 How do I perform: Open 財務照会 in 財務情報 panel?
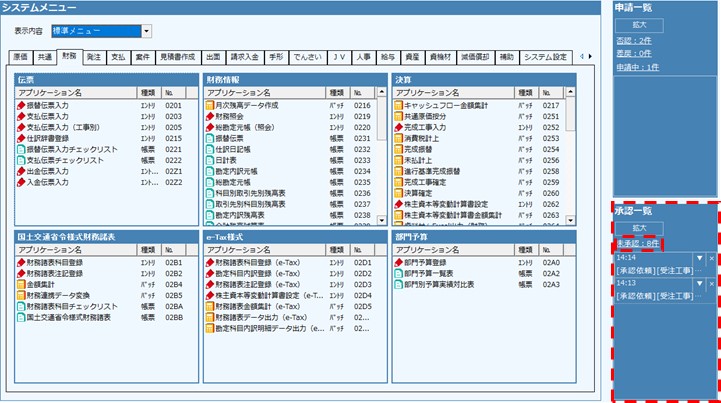point(231,116)
